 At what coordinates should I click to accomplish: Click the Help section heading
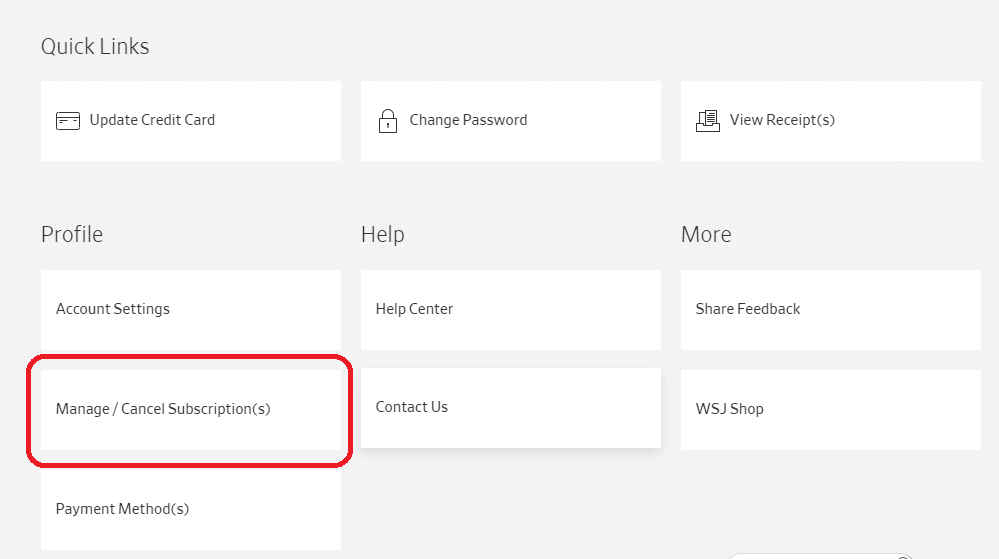click(x=382, y=234)
